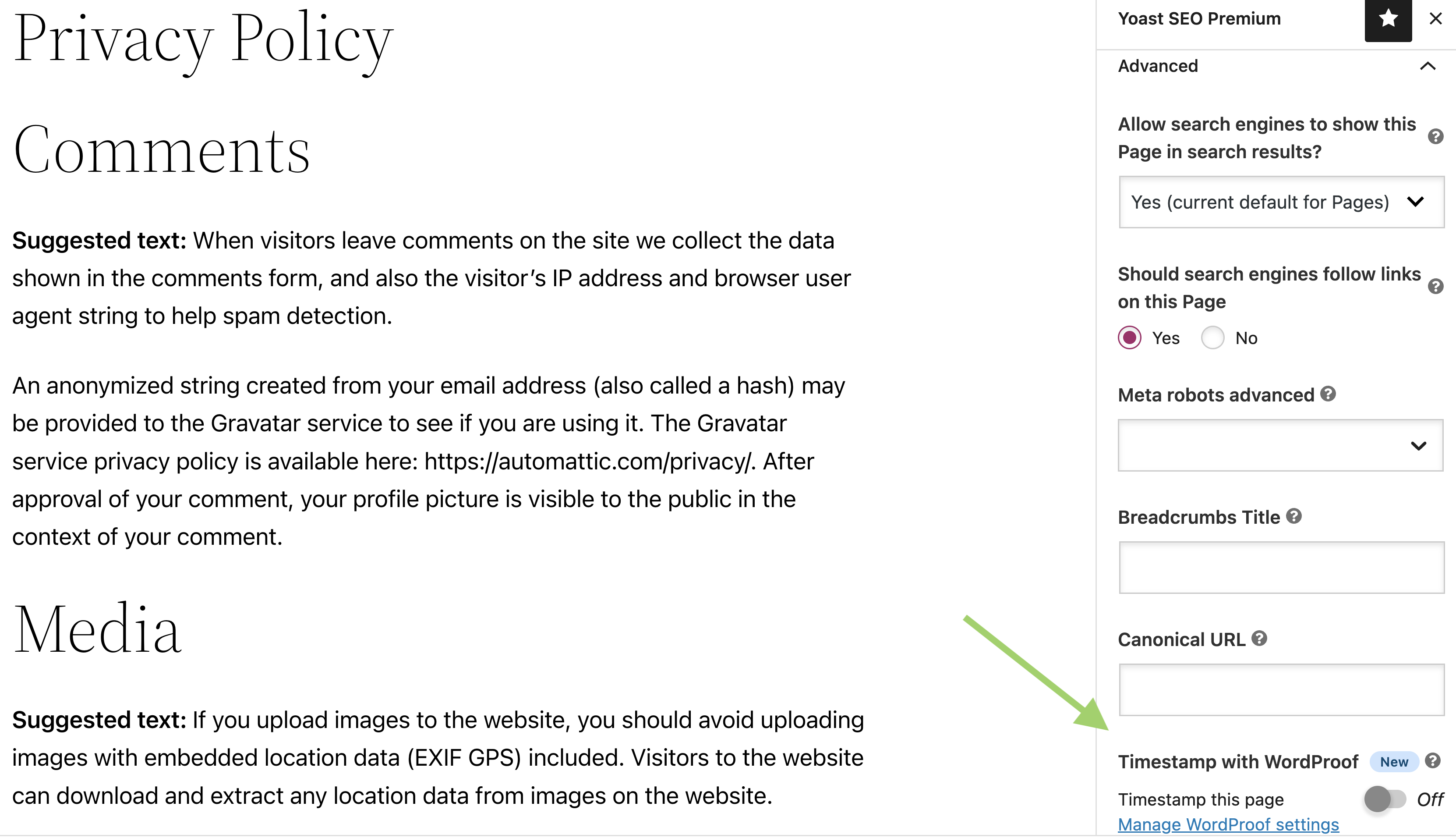Open the Meta robots advanced dropdown
This screenshot has height=838, width=1456.
(x=1281, y=445)
